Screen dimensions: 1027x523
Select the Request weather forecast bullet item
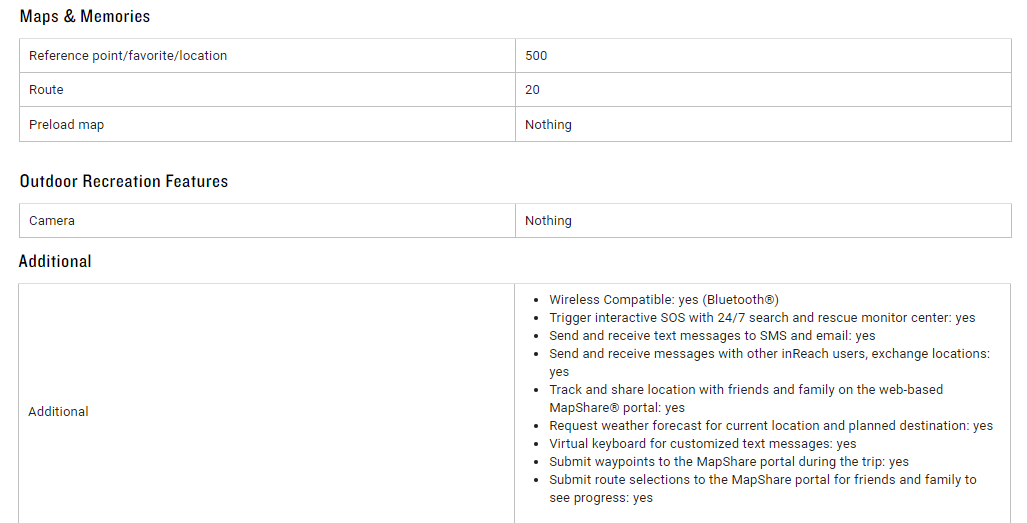pyautogui.click(x=771, y=426)
